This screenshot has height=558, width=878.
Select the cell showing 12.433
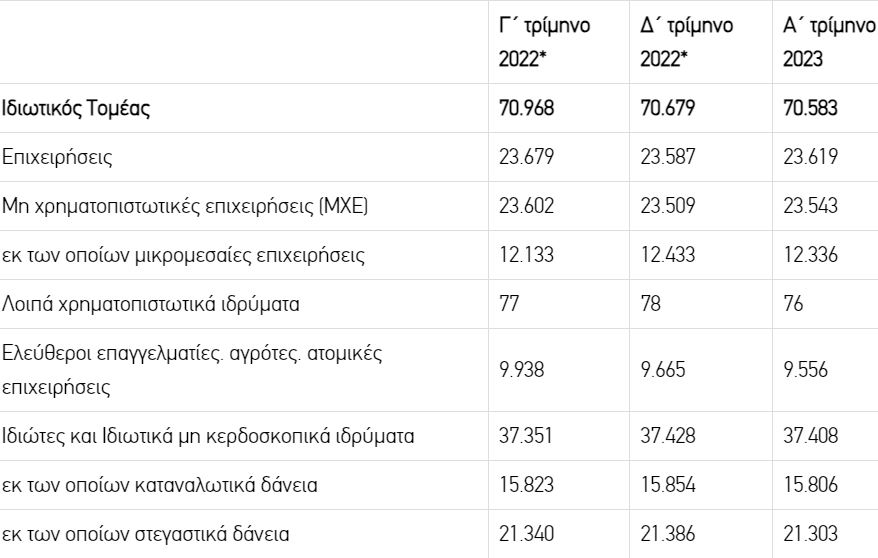click(x=667, y=255)
